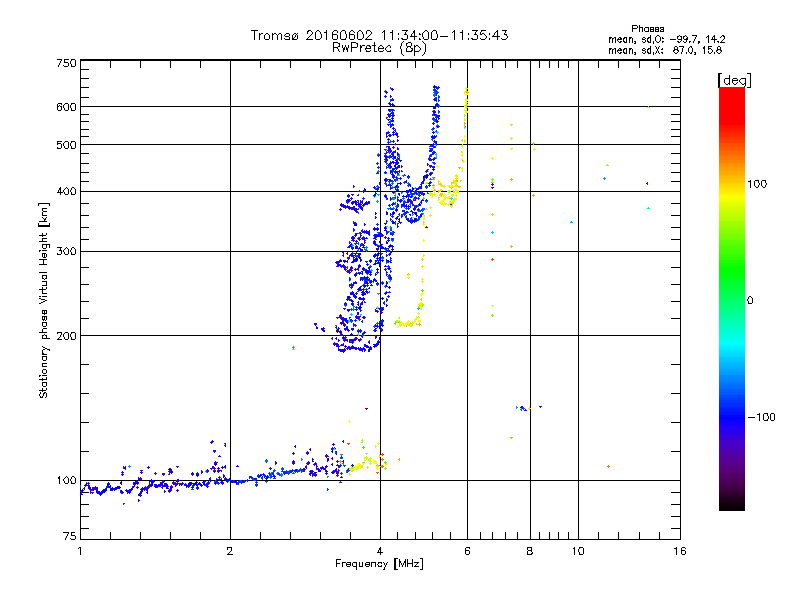
Task: Click the 'Phases' header label
Action: coord(647,29)
